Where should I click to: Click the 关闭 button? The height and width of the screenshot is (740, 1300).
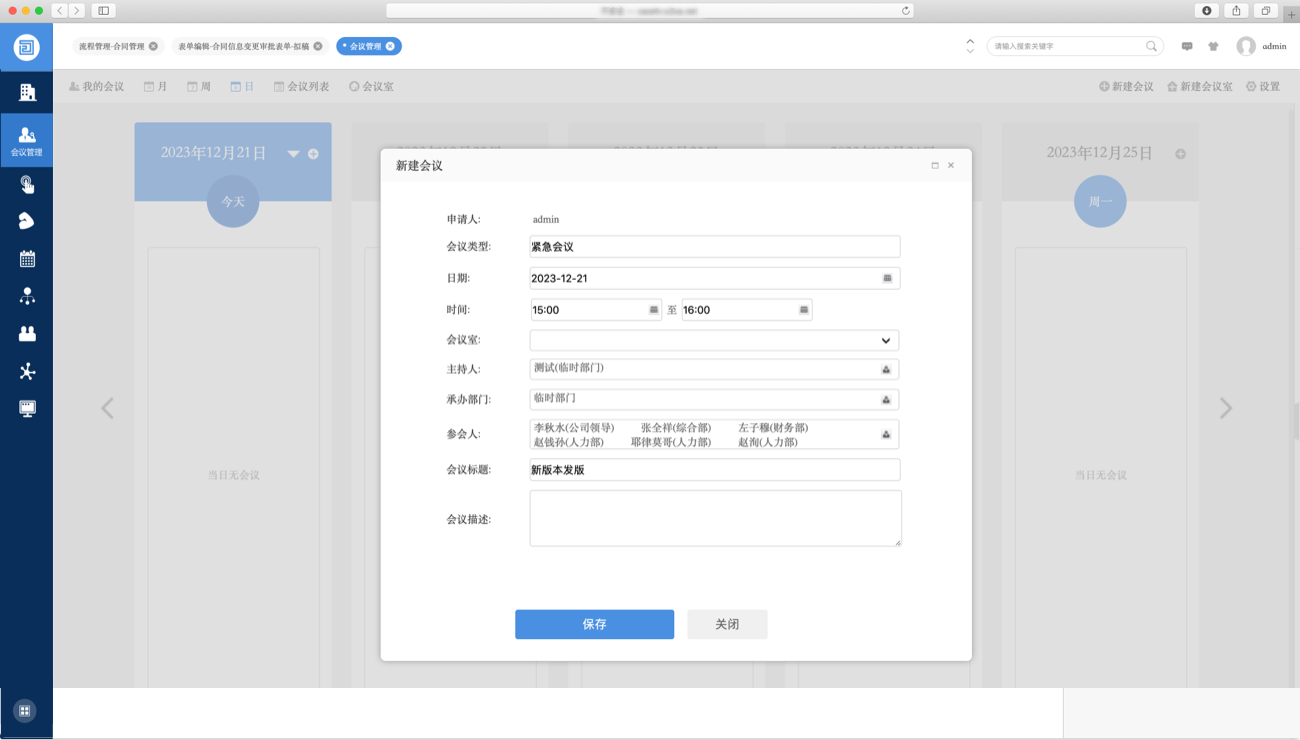(x=727, y=624)
